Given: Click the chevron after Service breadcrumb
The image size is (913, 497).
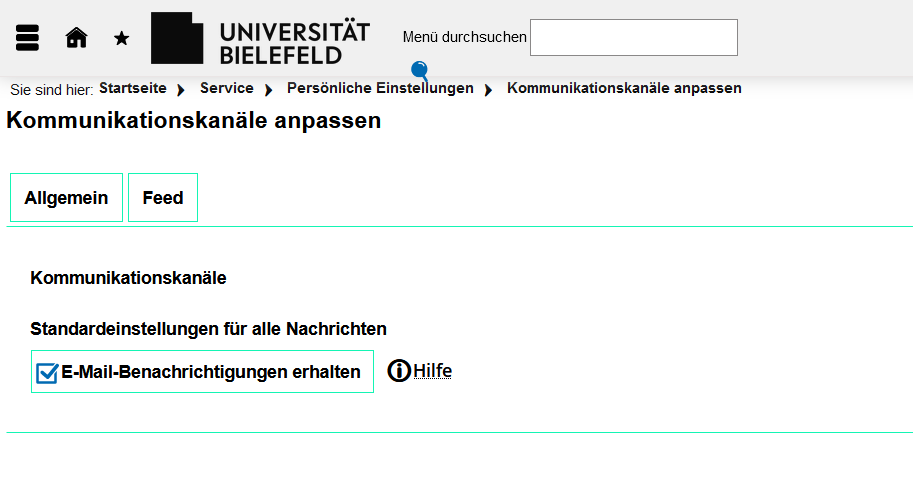Looking at the screenshot, I should pos(268,90).
